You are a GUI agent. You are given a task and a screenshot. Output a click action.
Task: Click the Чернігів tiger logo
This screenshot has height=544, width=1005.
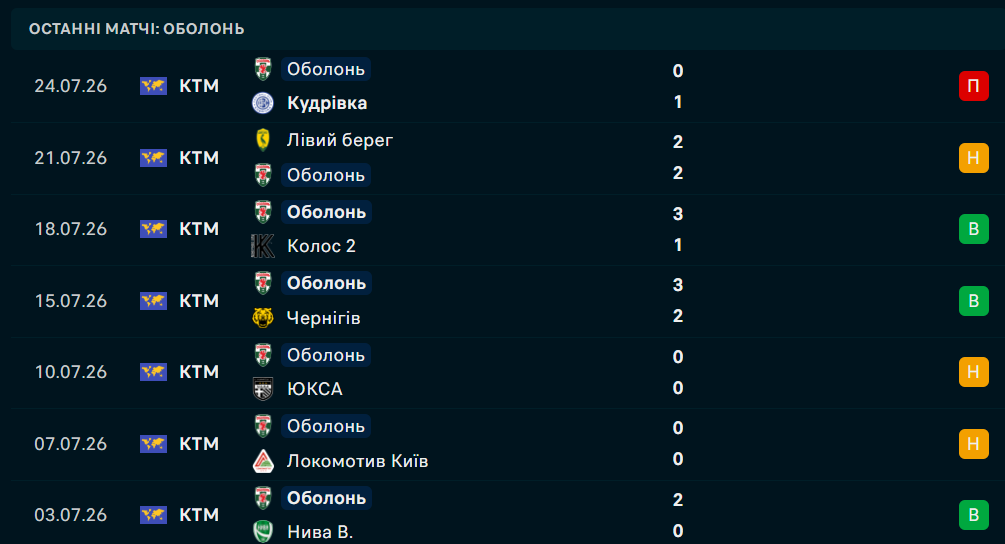263,317
